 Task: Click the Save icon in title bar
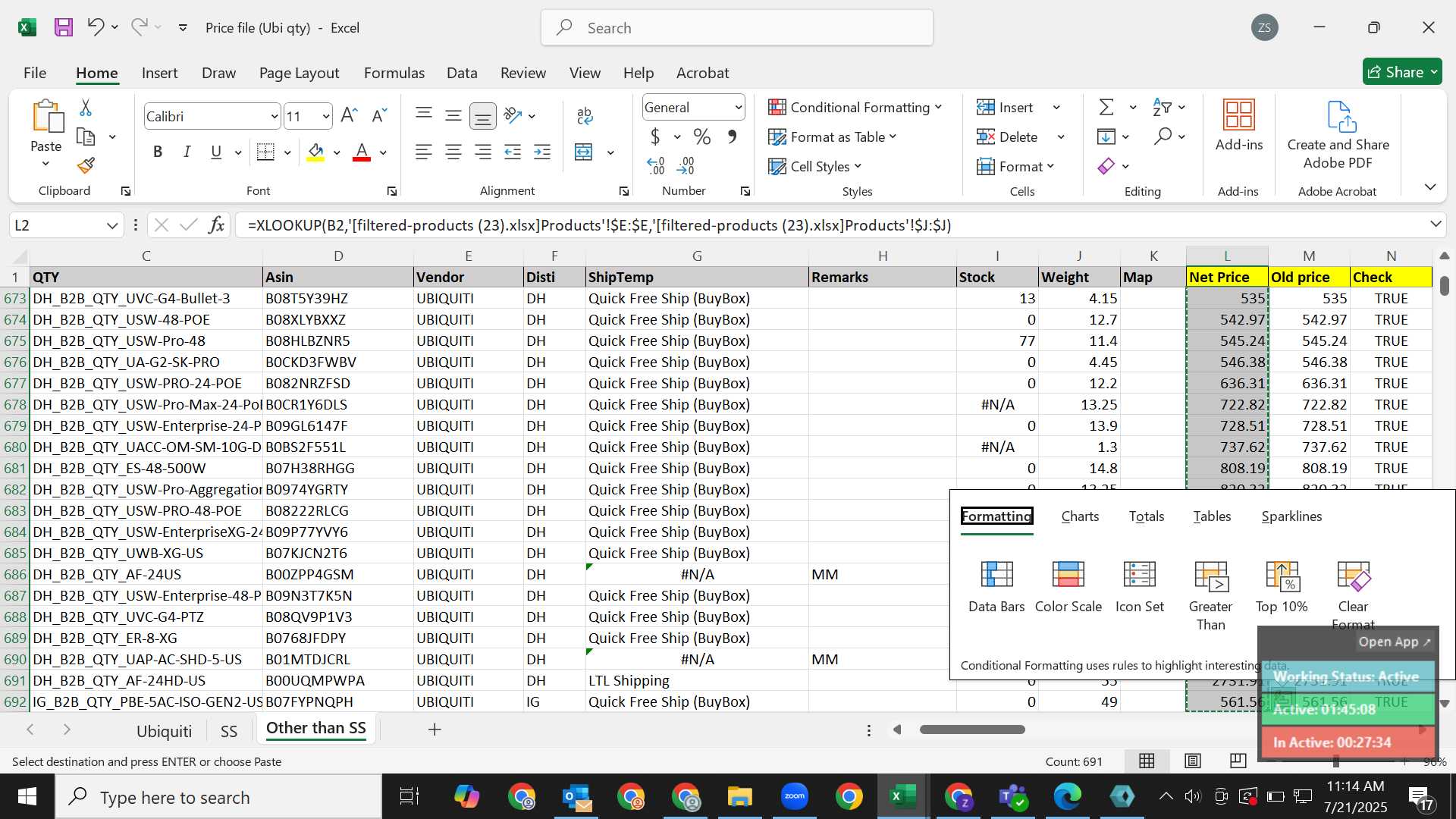tap(64, 28)
